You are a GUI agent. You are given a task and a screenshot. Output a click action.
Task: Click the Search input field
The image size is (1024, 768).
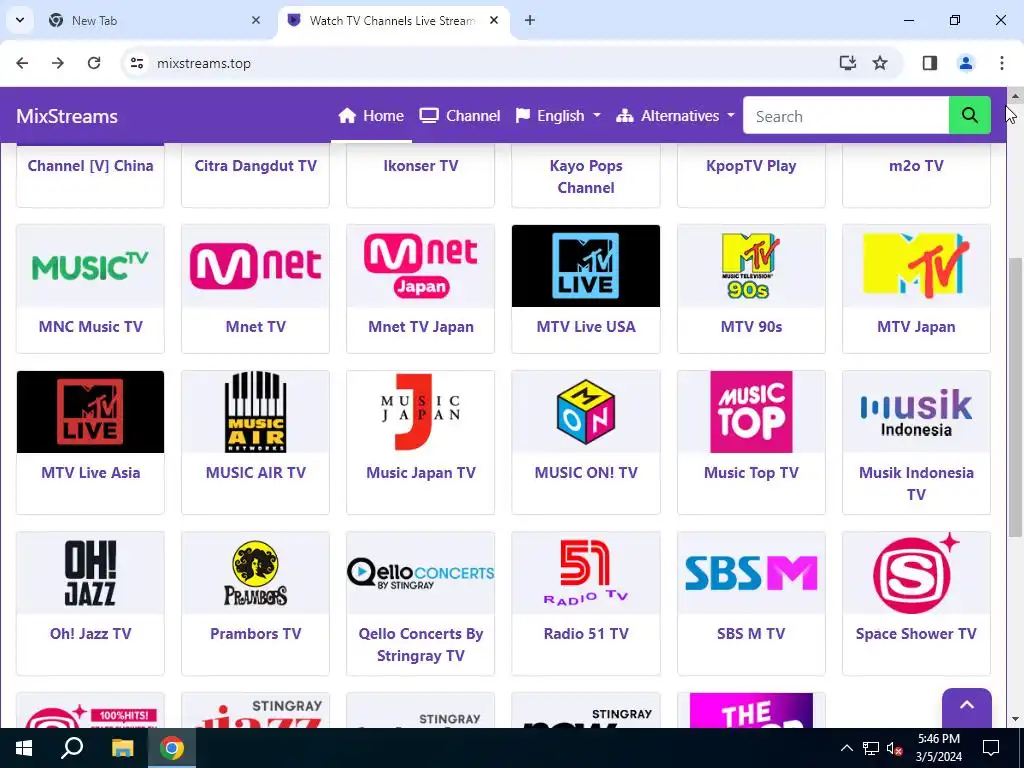tap(846, 116)
